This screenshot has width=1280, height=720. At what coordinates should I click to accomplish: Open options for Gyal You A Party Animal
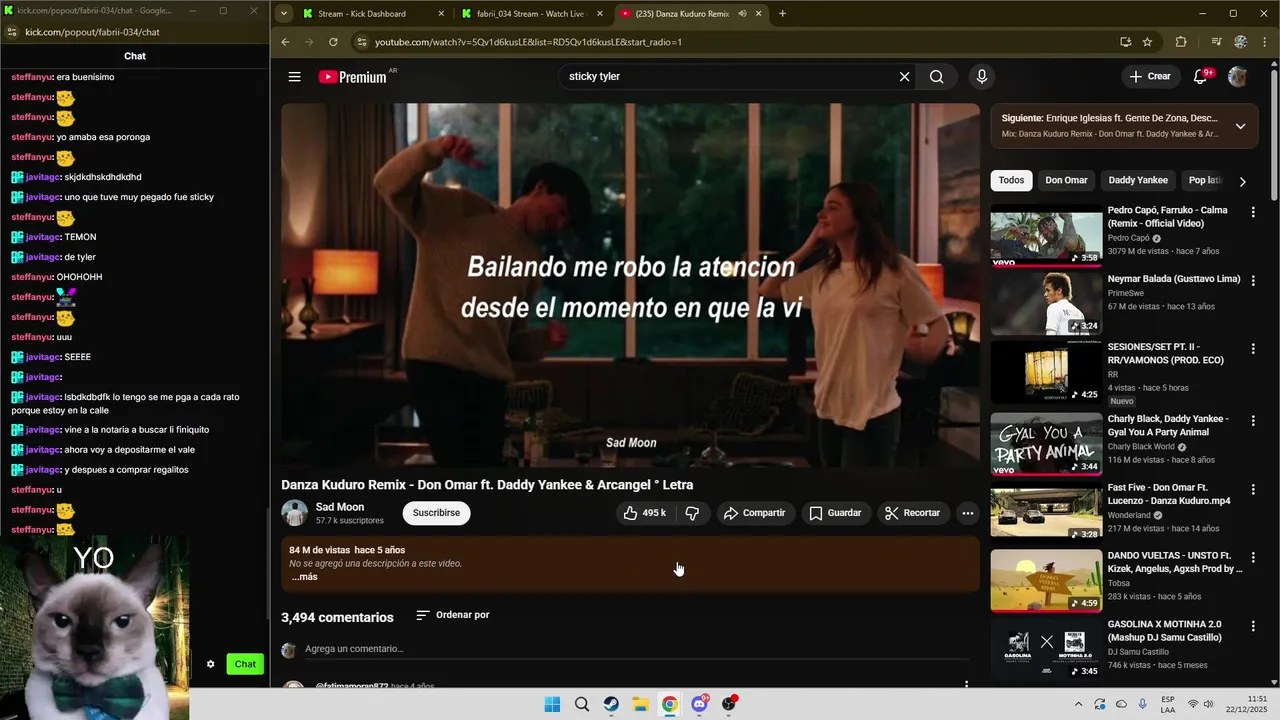(x=1253, y=420)
